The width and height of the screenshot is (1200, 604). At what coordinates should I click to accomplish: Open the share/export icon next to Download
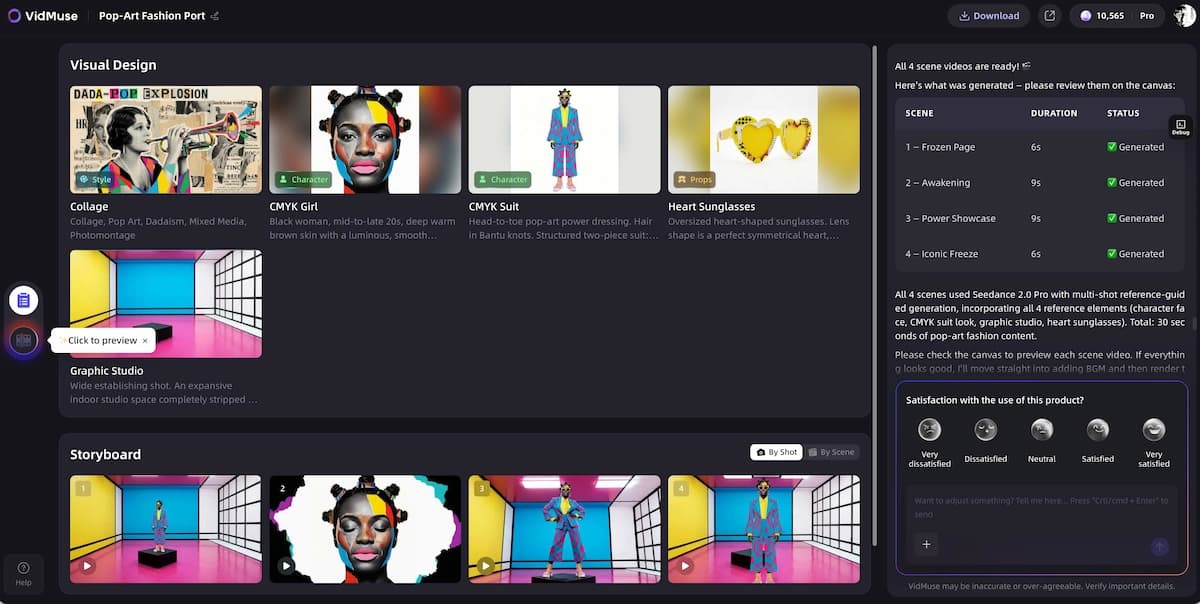tap(1049, 16)
